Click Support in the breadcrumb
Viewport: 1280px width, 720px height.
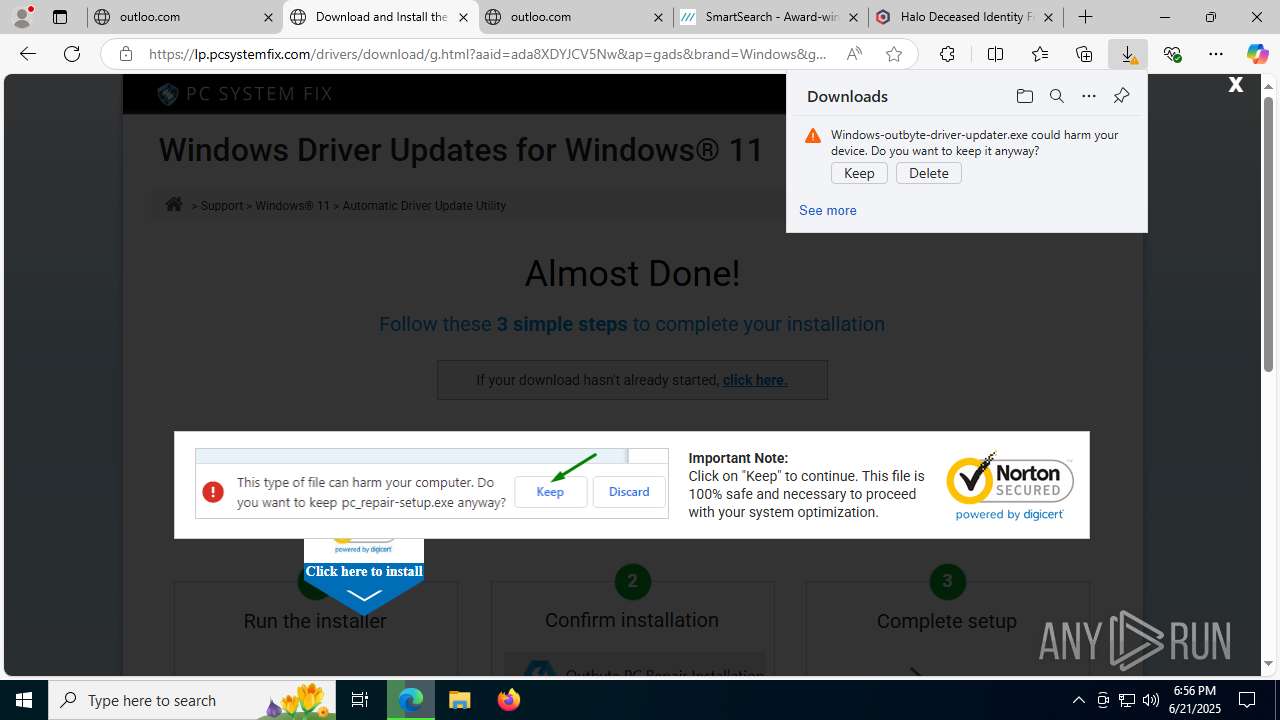pyautogui.click(x=222, y=205)
